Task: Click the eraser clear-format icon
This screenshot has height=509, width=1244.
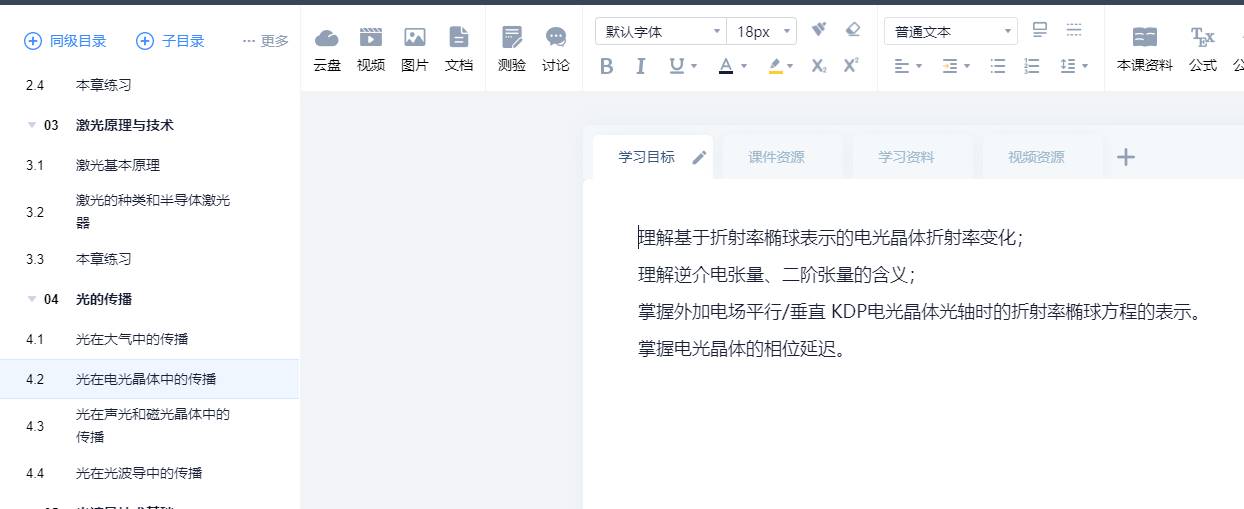Action: coord(852,30)
